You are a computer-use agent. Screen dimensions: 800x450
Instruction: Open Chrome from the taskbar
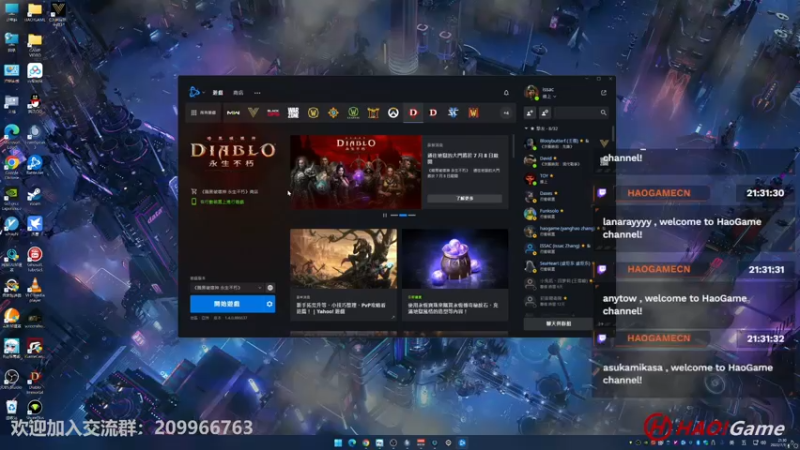(x=365, y=443)
